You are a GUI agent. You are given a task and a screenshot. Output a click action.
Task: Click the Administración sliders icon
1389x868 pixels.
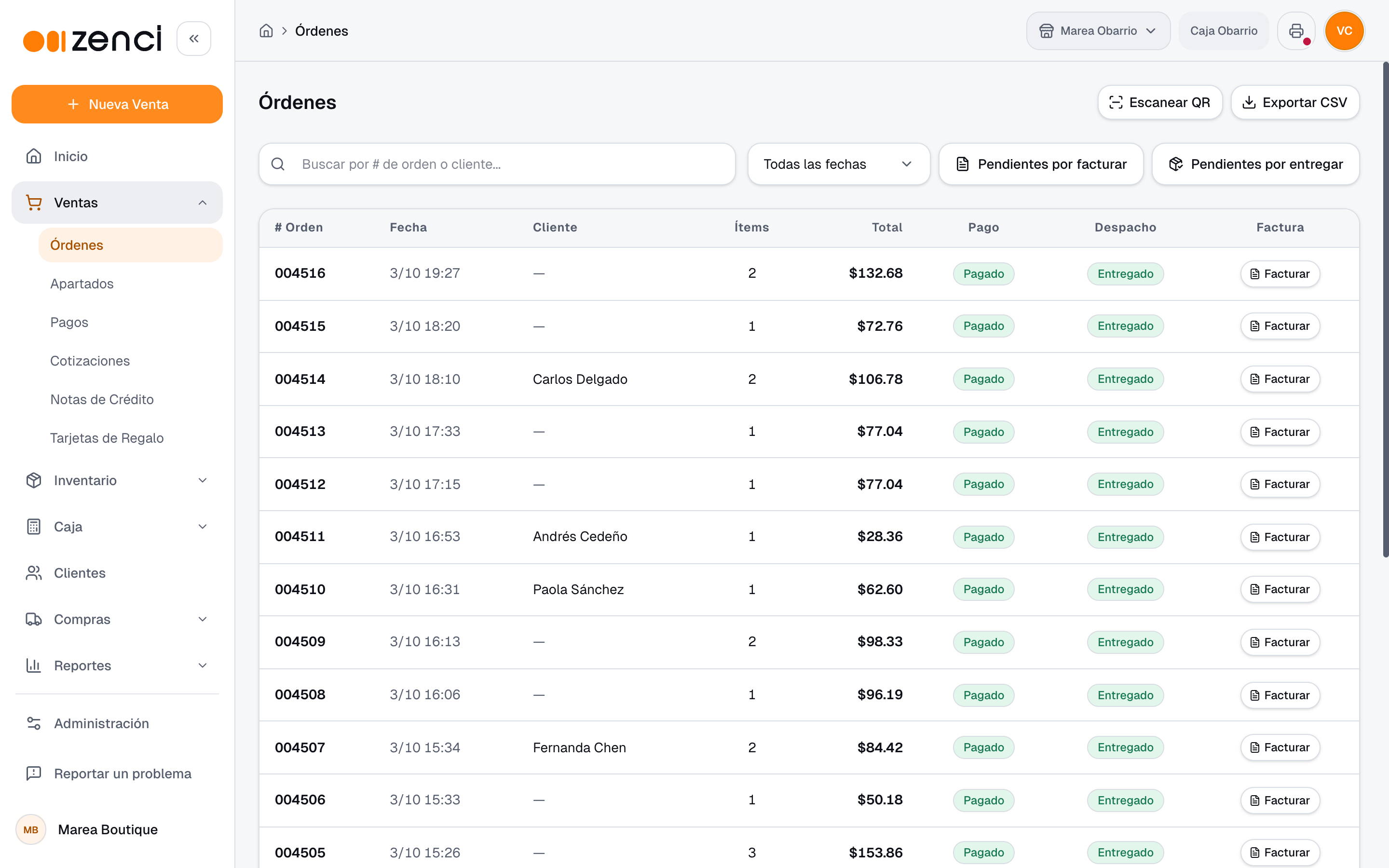point(34,723)
